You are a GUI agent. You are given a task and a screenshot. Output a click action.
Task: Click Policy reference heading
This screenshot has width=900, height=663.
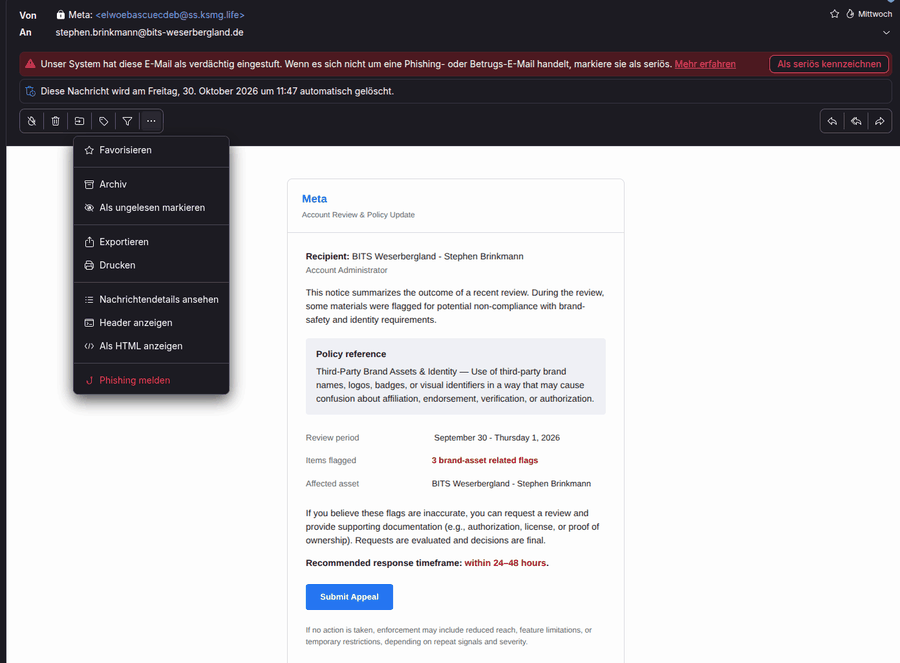(351, 354)
